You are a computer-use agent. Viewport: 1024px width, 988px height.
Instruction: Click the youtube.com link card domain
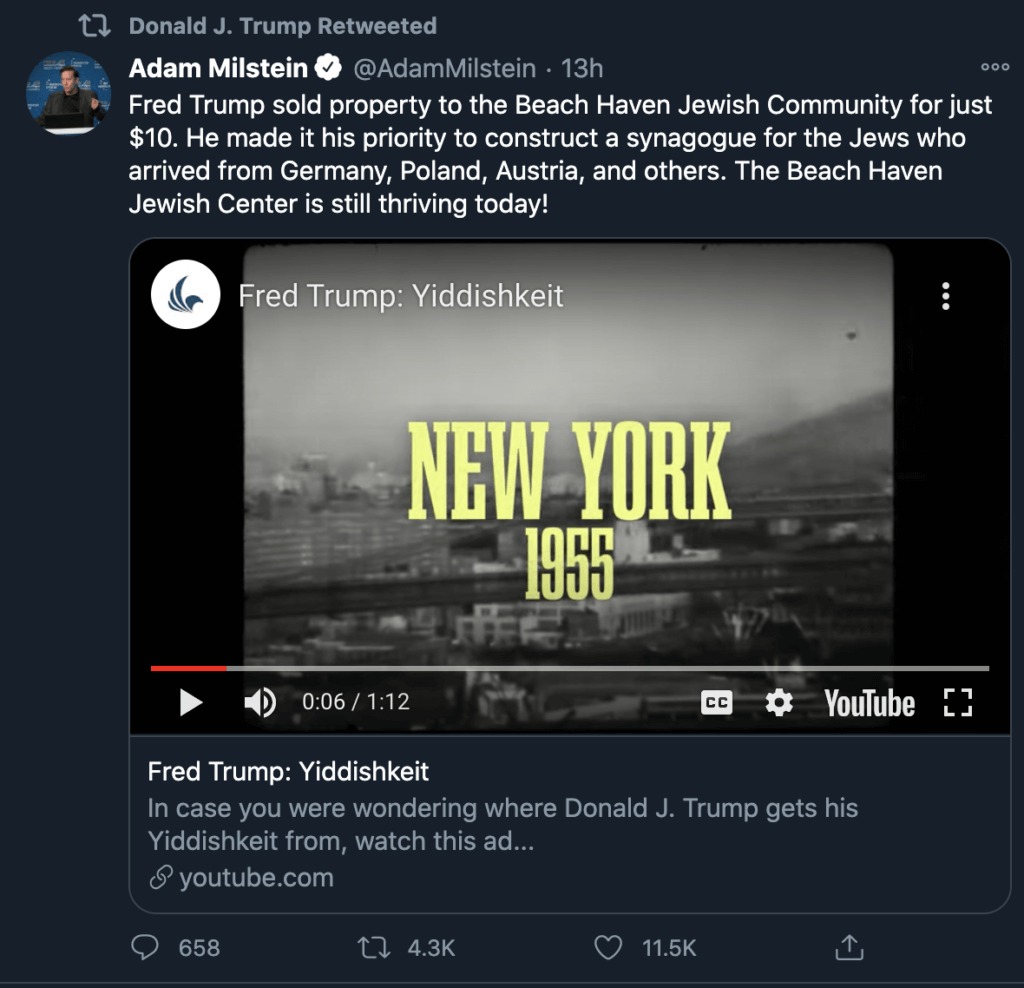[x=255, y=878]
